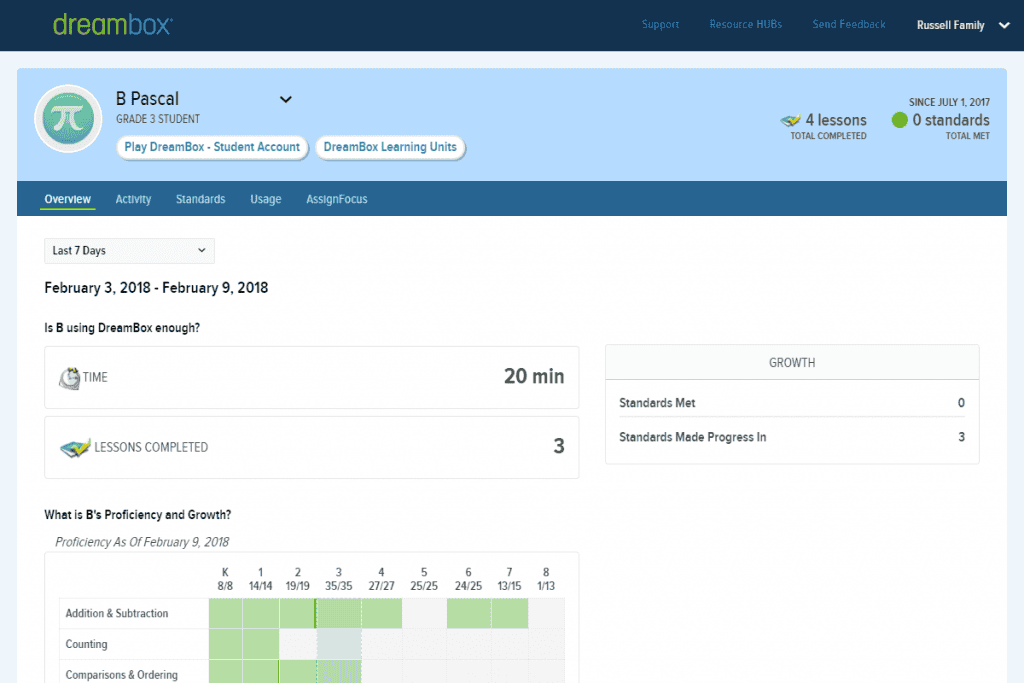
Task: Click Play DreamBox - Student Account button
Action: pyautogui.click(x=212, y=147)
